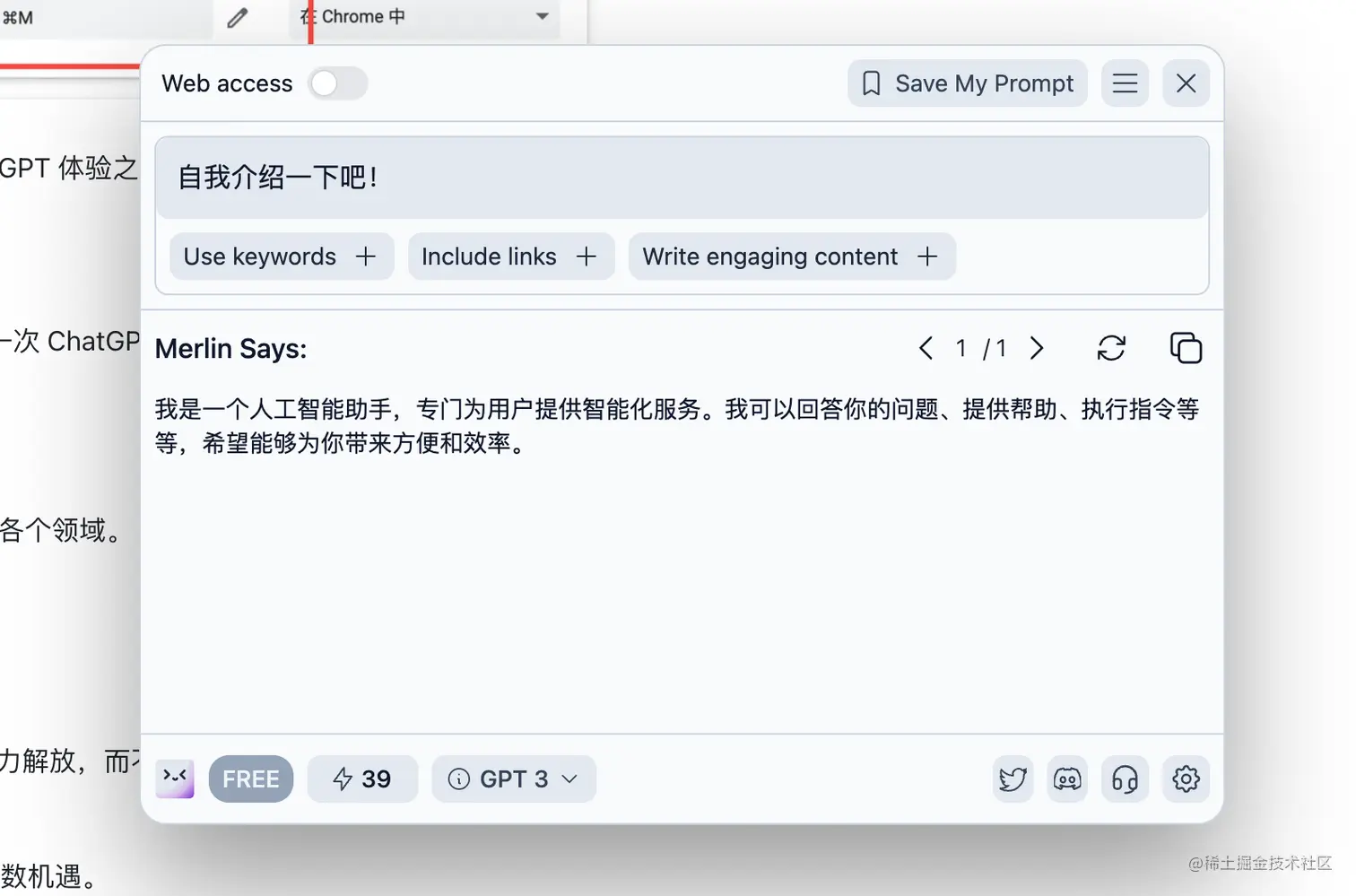
Task: Toggle the Web access switch
Action: [337, 83]
